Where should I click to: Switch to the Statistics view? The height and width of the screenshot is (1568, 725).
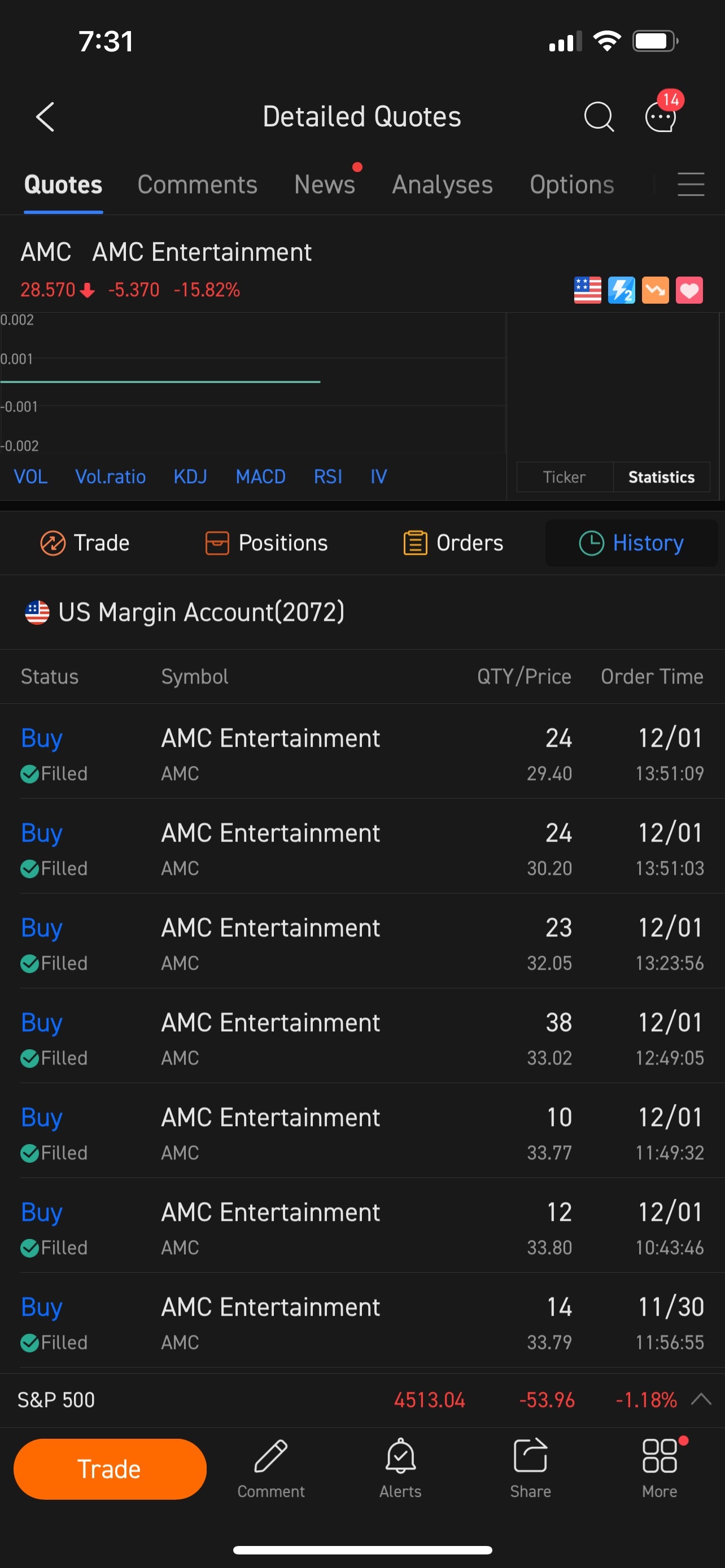click(661, 476)
